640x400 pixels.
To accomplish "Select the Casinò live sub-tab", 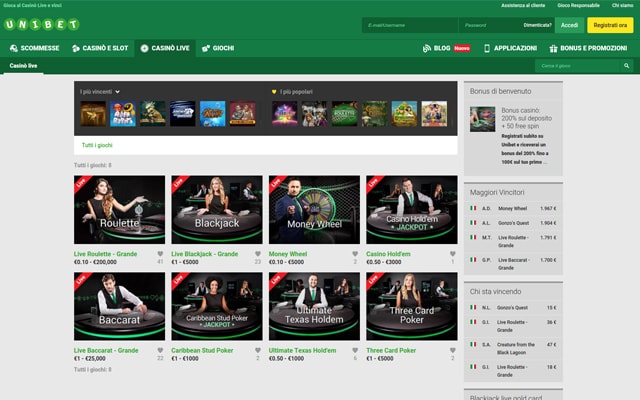I will coord(23,66).
